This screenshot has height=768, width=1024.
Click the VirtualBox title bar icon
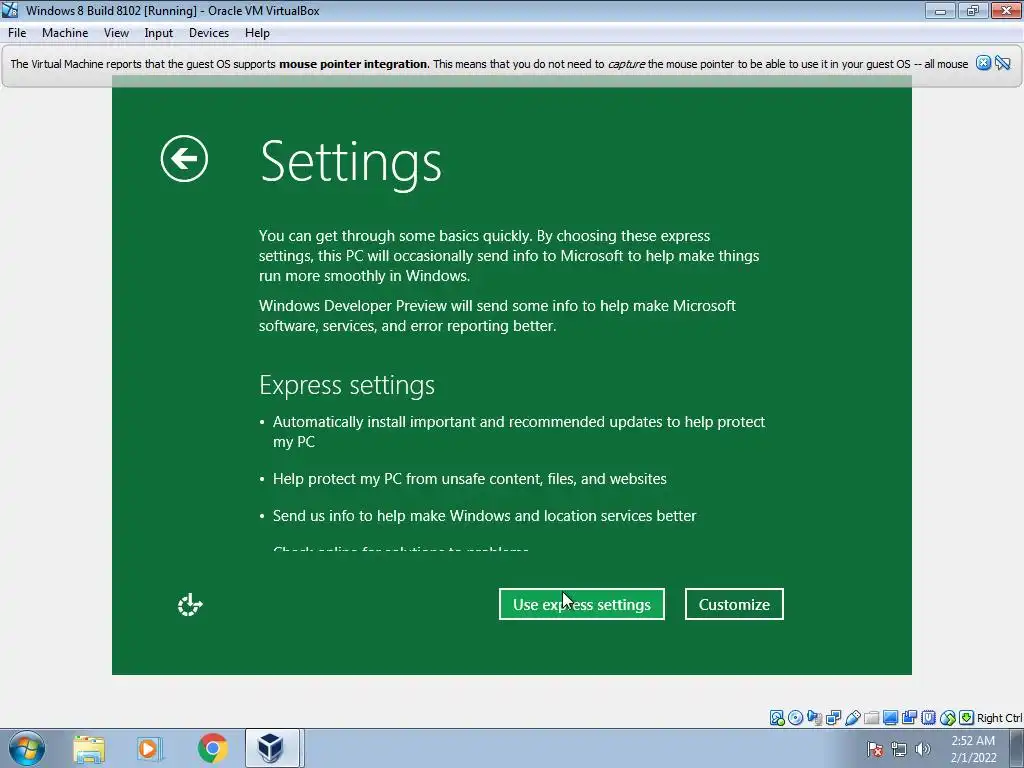pyautogui.click(x=10, y=10)
